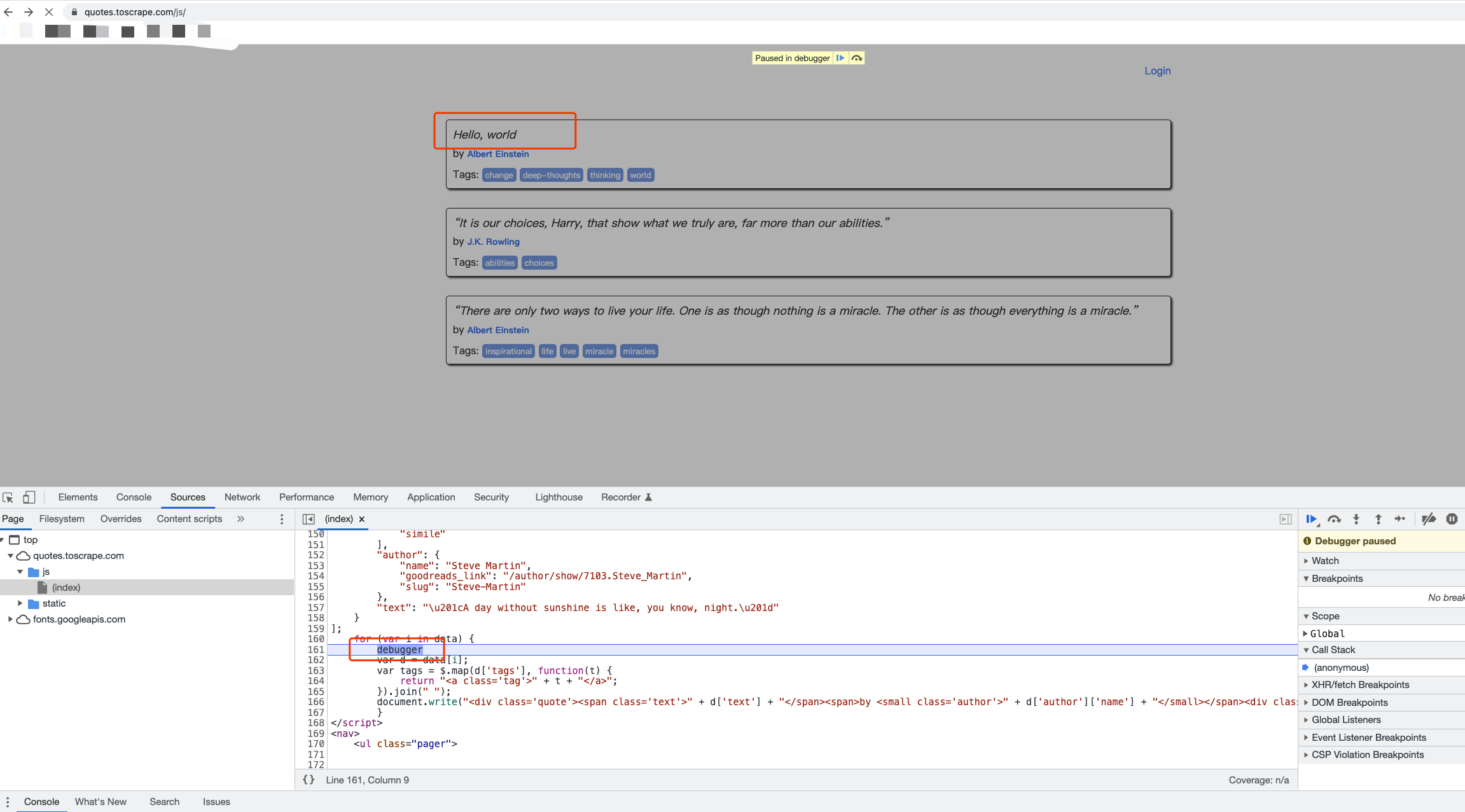Open the Overrides navigator tab
The image size is (1465, 812).
tap(121, 519)
